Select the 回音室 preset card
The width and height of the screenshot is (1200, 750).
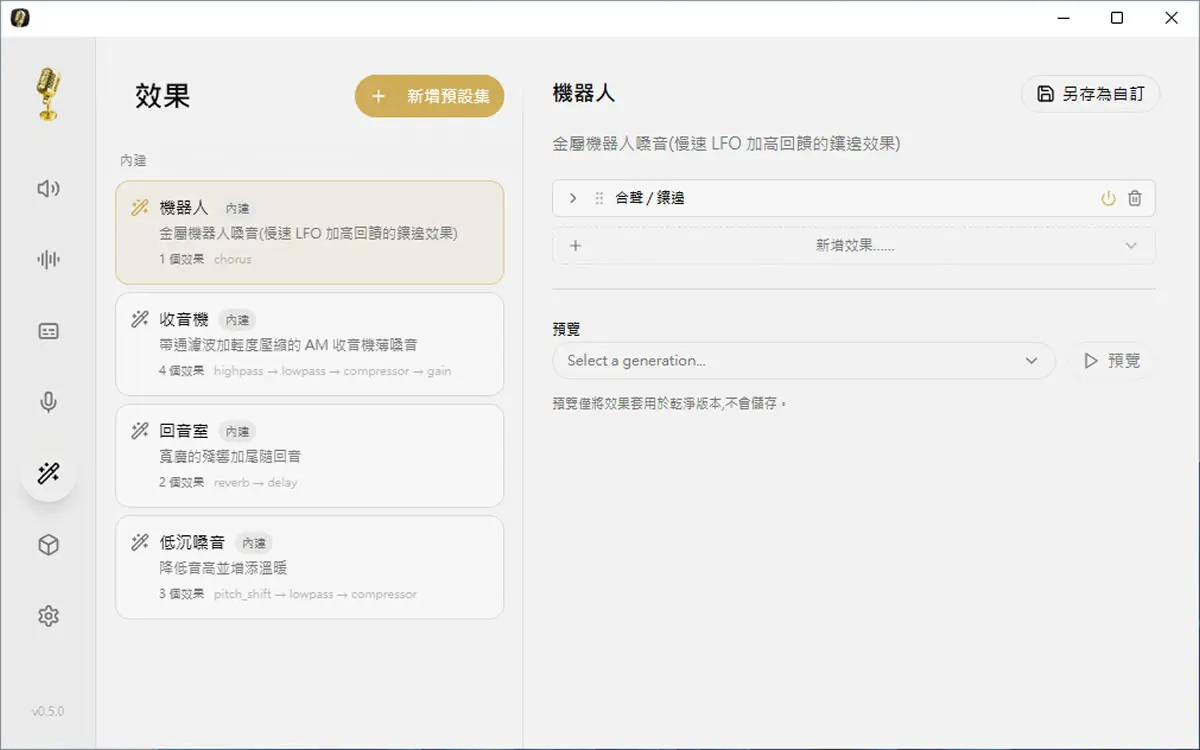[x=310, y=455]
